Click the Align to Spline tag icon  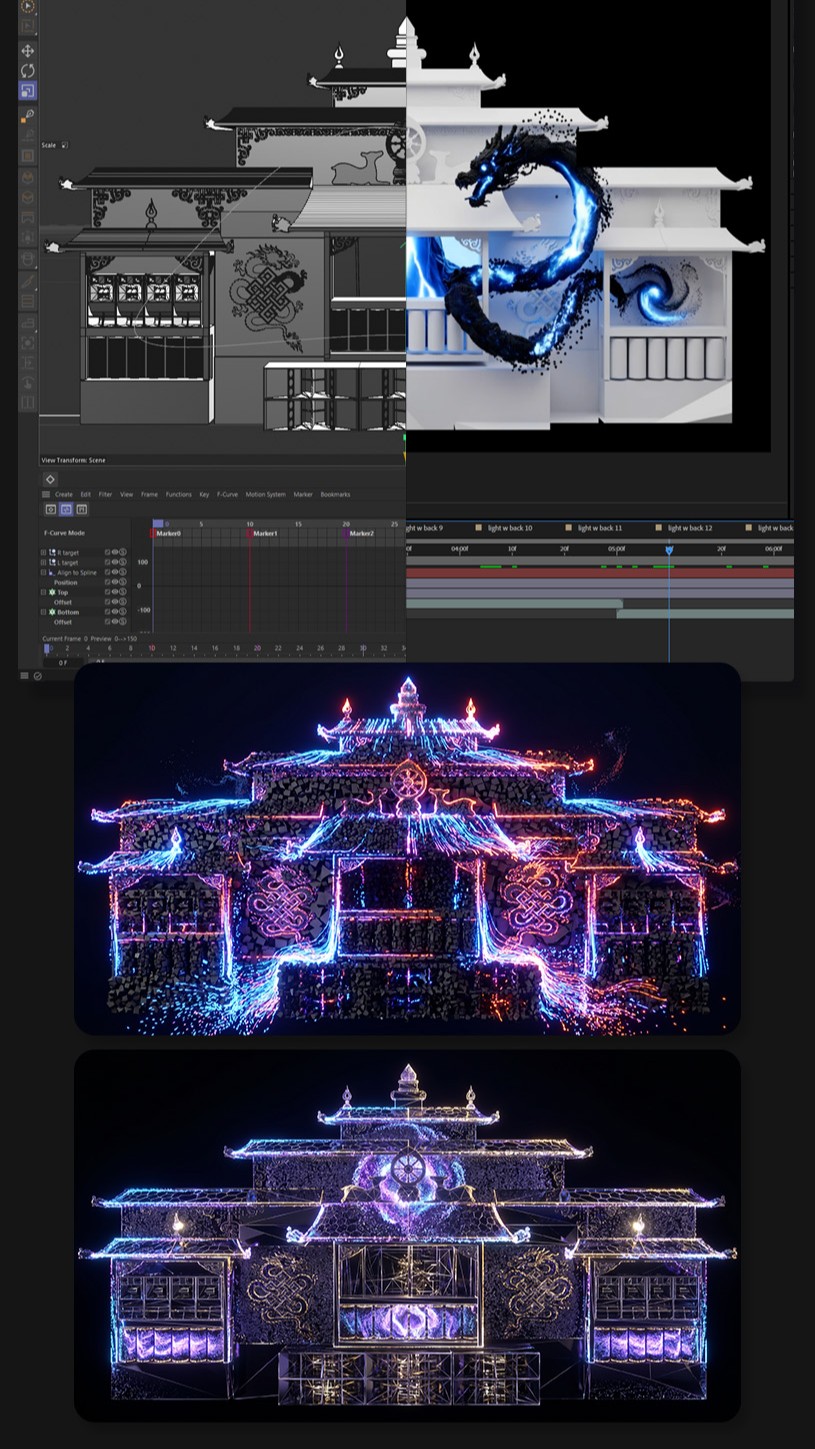52,572
